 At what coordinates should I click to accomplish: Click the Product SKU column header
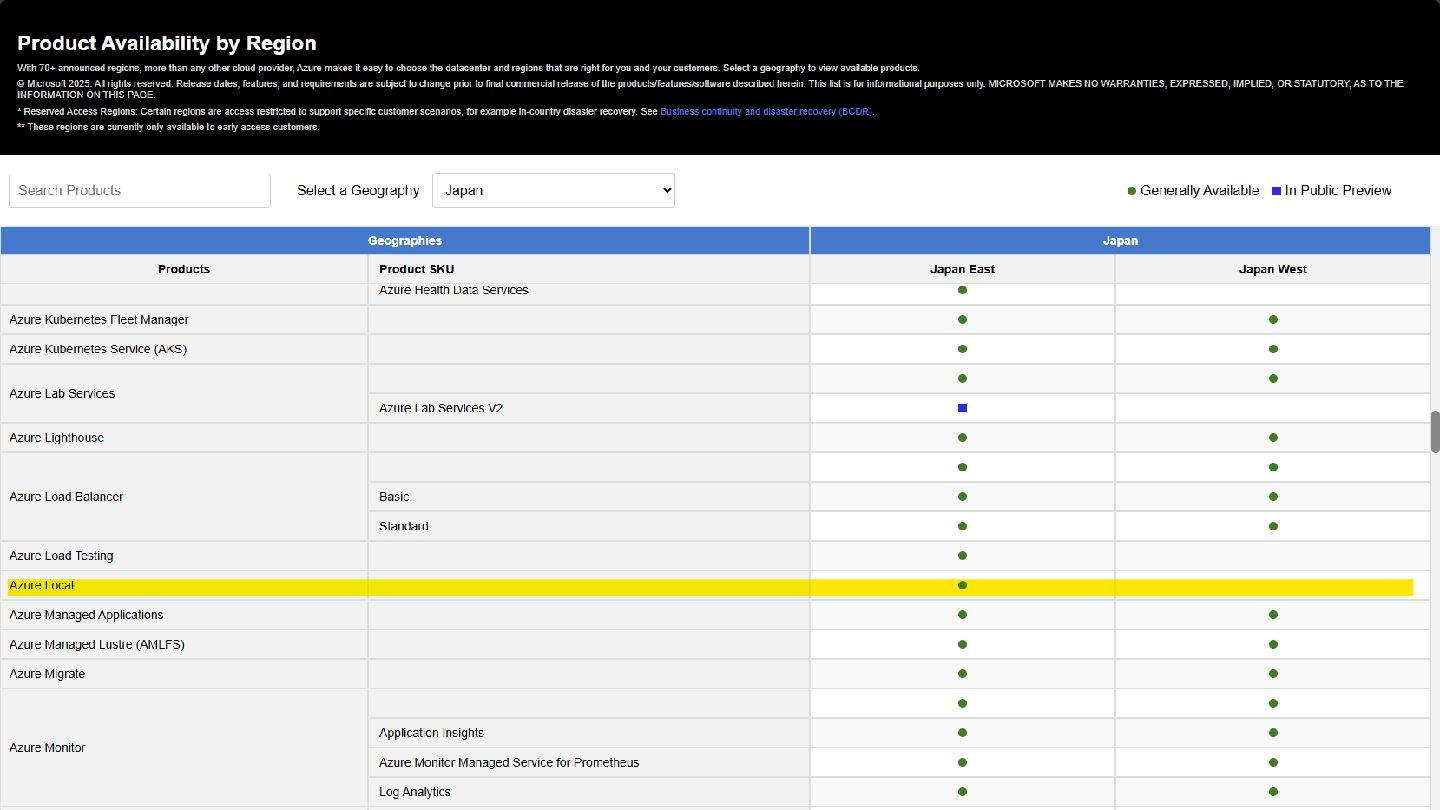(x=589, y=269)
